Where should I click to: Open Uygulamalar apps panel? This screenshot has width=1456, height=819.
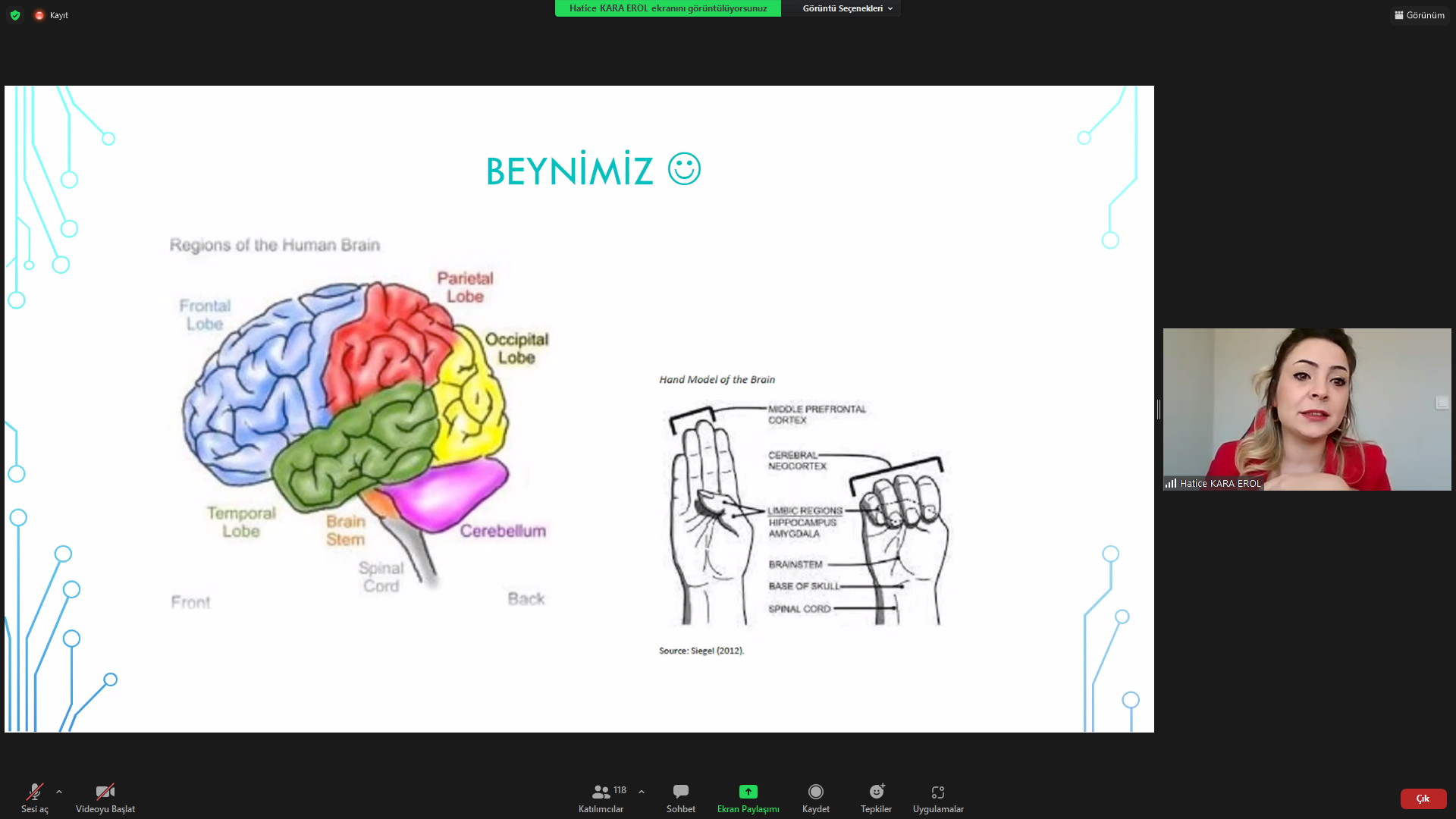pos(938,797)
